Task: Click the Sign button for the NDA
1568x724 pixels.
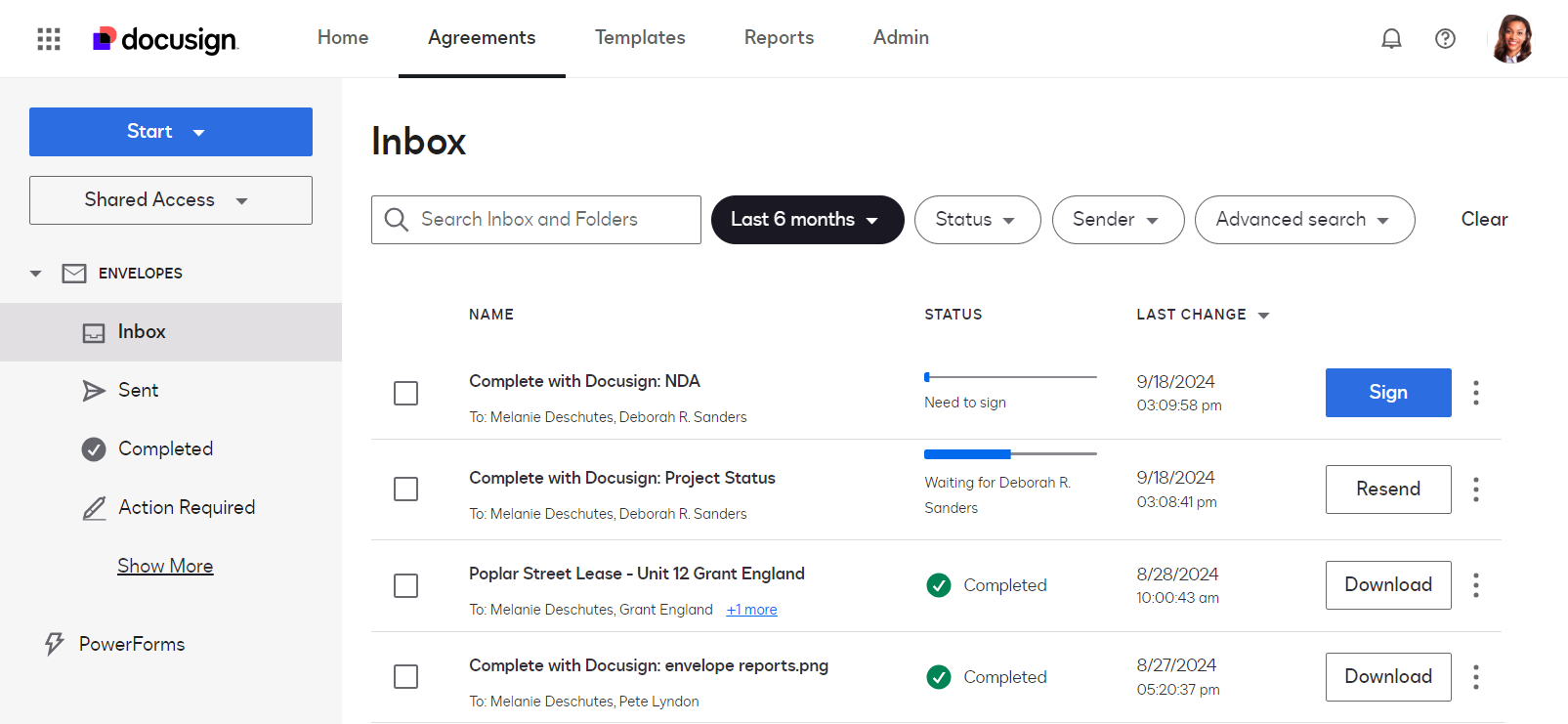Action: point(1387,393)
